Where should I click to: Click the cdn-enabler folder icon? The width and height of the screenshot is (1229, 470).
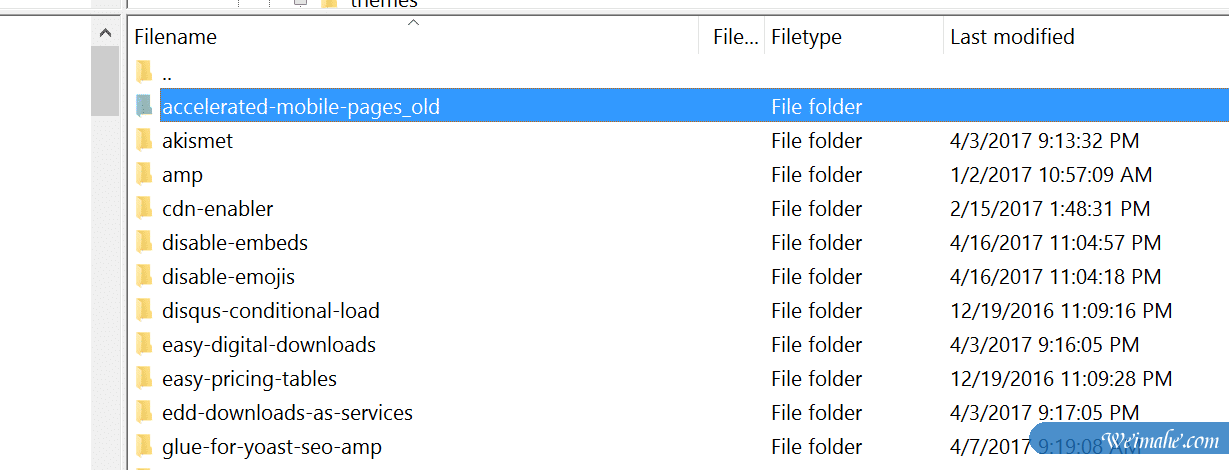coord(144,208)
